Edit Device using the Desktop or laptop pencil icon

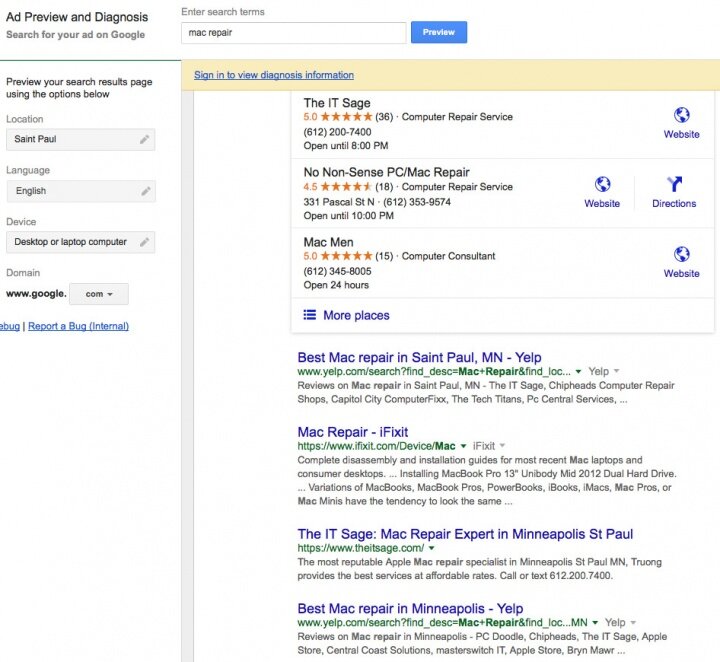[x=144, y=242]
